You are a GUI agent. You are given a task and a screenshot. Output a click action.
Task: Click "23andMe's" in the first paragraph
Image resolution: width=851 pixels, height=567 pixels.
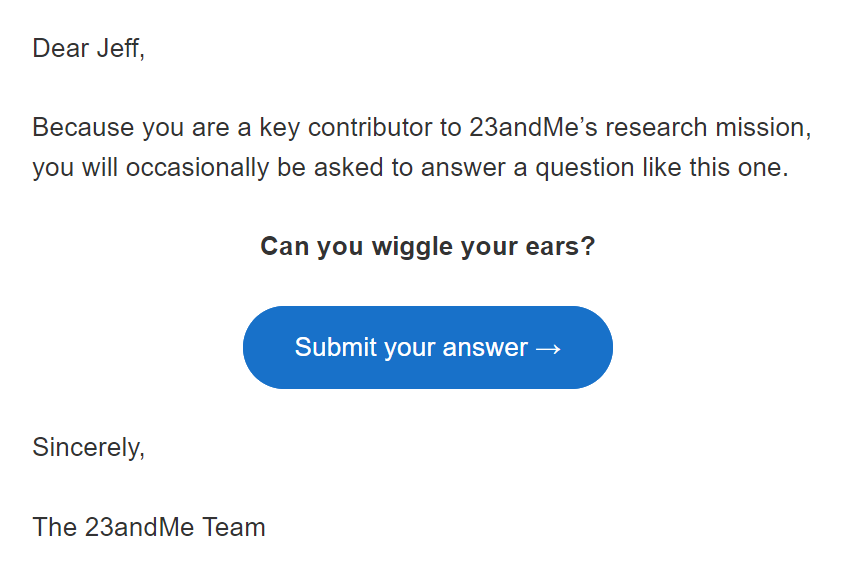click(x=529, y=128)
